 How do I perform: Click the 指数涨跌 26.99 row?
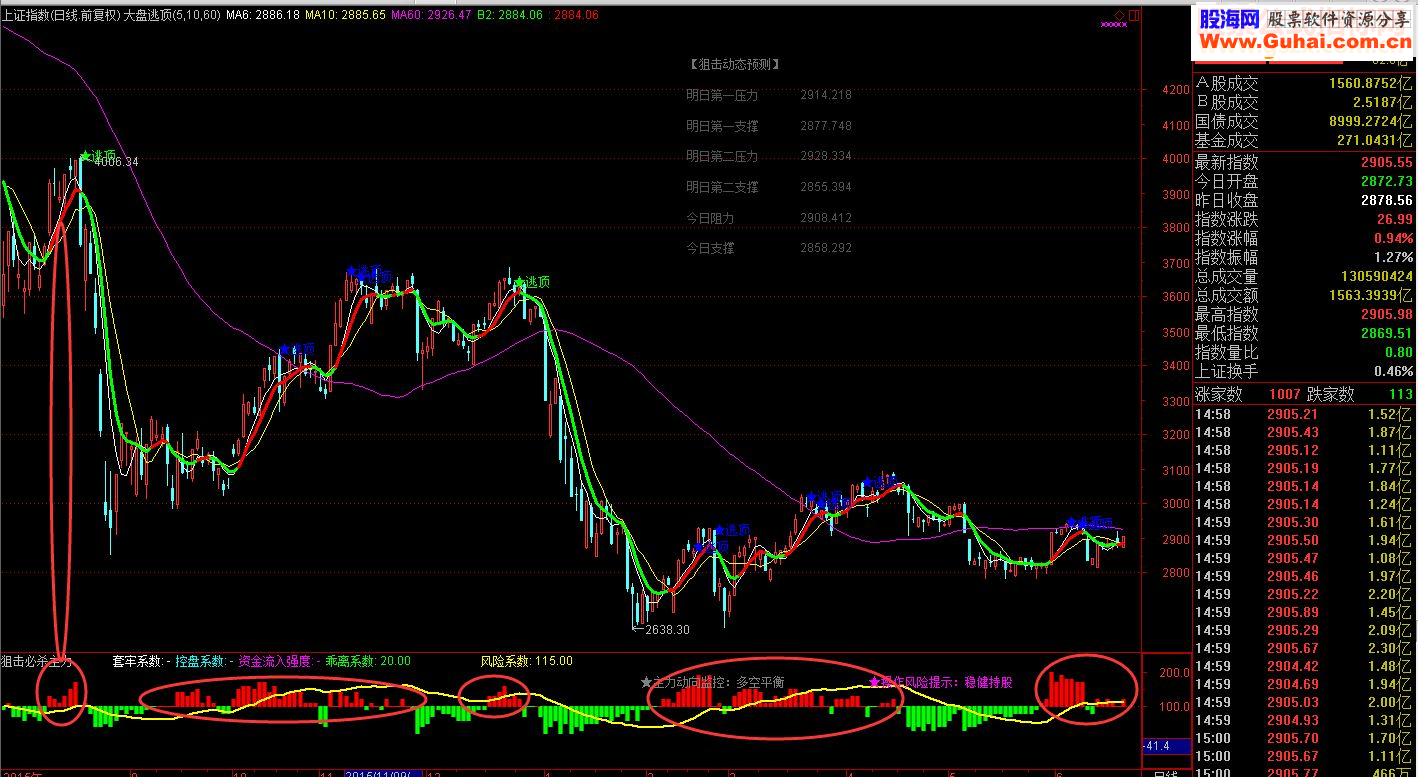(x=1304, y=219)
